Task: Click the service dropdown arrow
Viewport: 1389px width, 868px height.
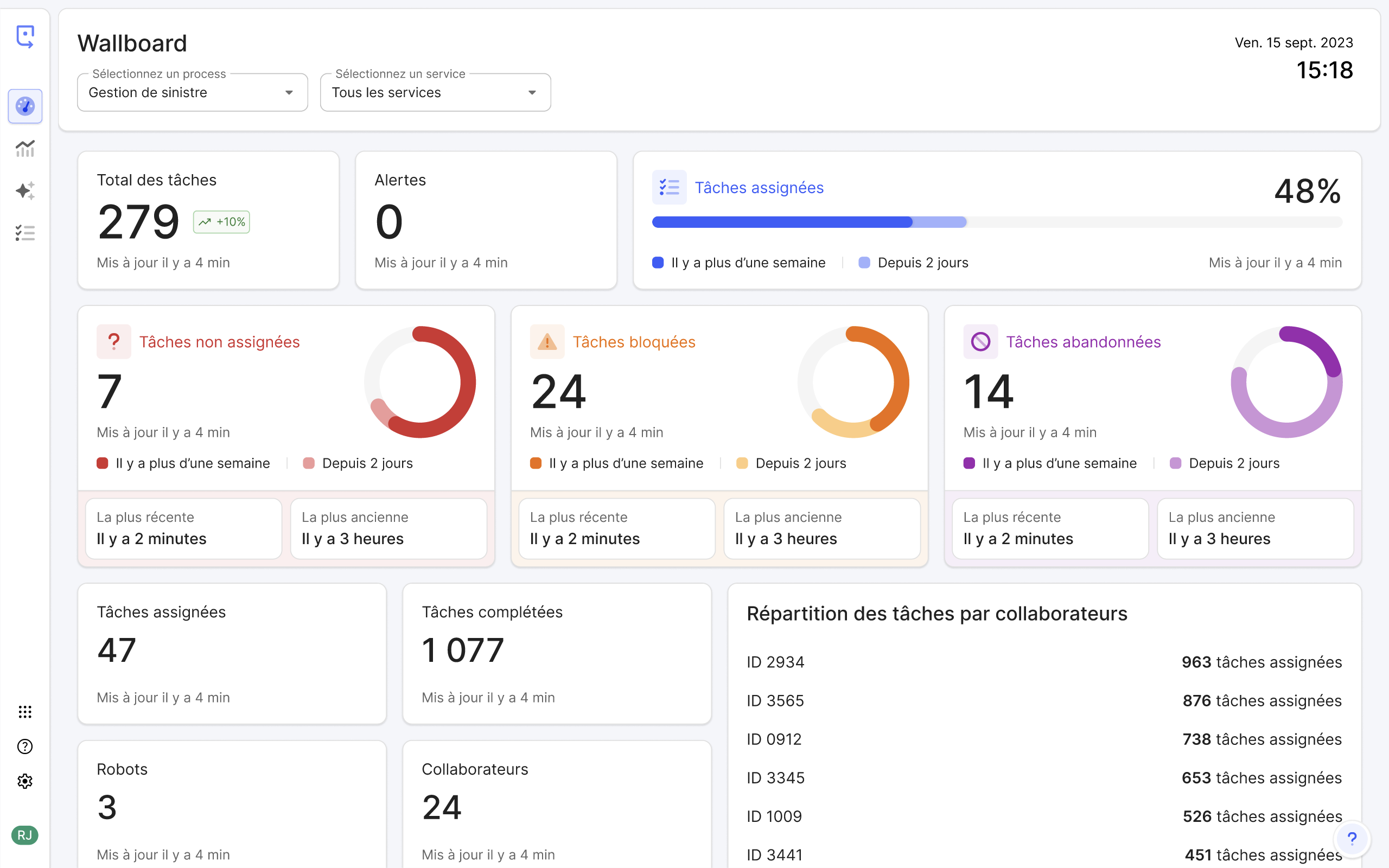Action: (x=532, y=93)
